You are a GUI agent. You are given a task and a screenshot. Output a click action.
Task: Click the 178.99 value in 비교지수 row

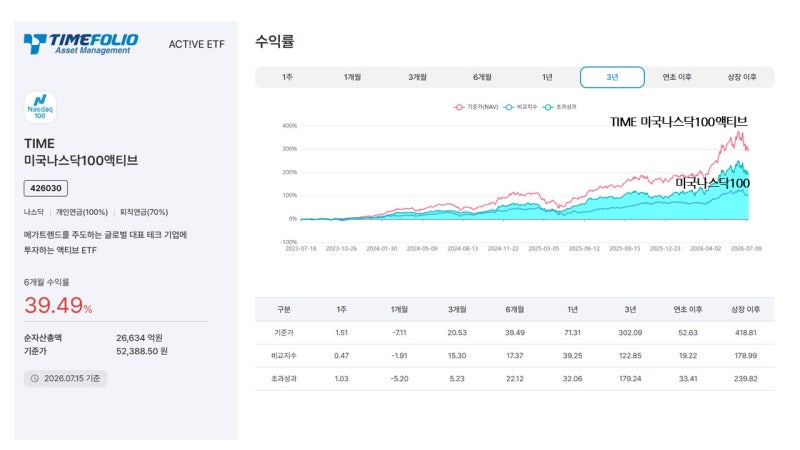click(745, 356)
